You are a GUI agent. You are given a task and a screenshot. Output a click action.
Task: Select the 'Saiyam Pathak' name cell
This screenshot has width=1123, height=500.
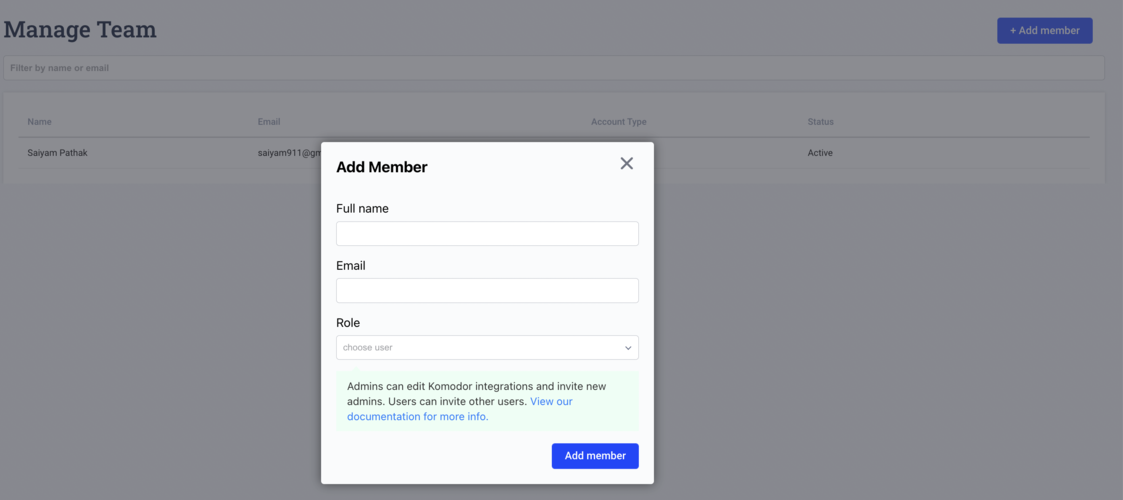coord(57,153)
